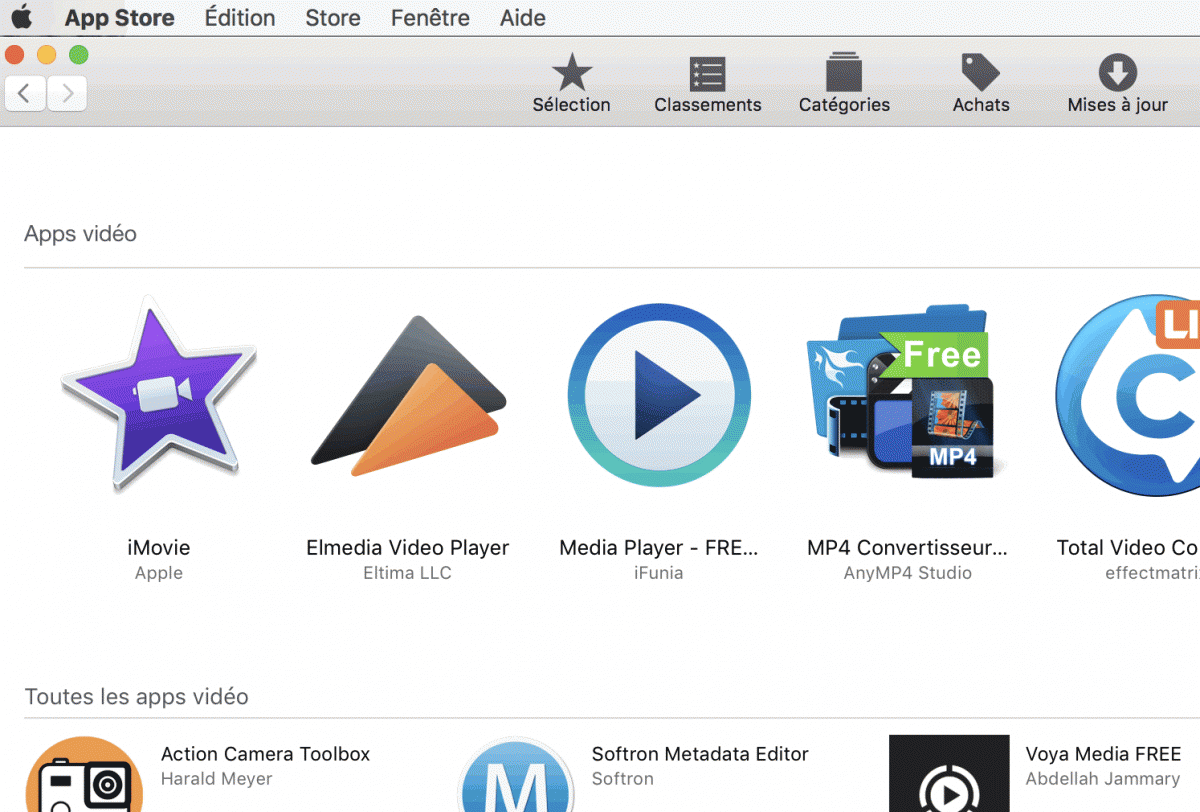The height and width of the screenshot is (812, 1200).
Task: Open the Achats tag tab
Action: pos(981,84)
